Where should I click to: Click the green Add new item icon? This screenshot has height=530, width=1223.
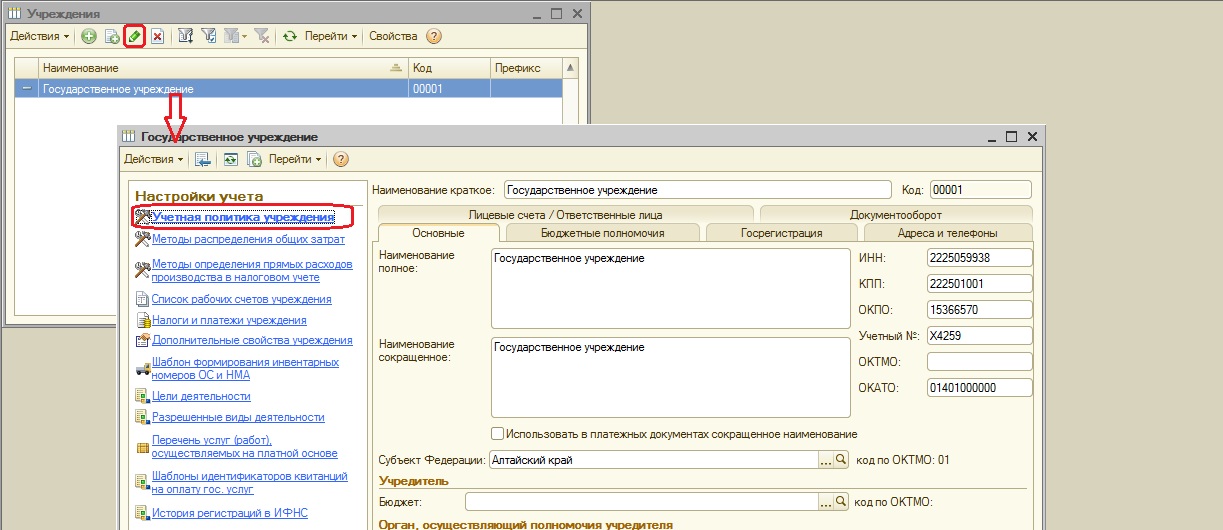88,36
